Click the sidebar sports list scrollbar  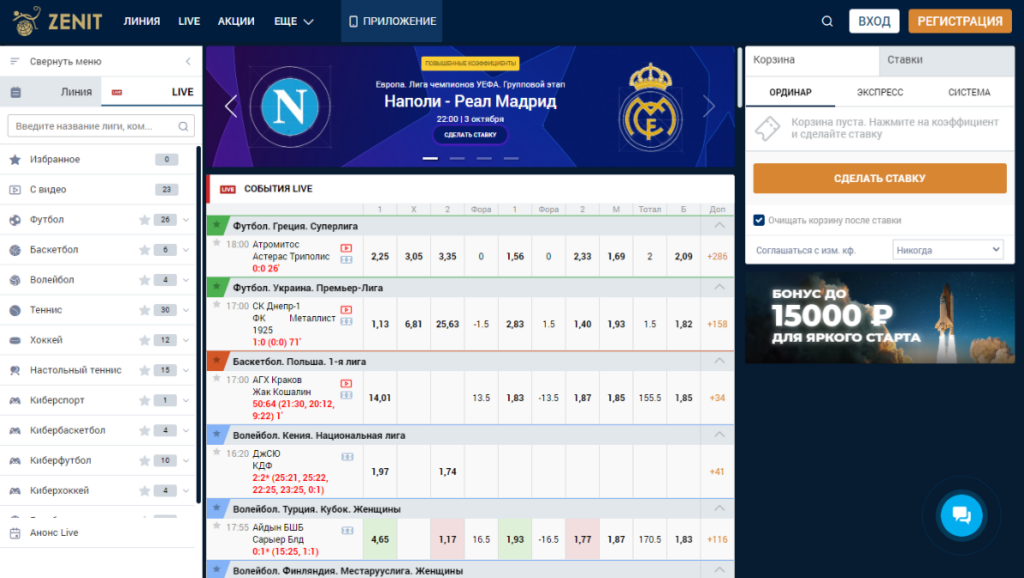click(199, 325)
